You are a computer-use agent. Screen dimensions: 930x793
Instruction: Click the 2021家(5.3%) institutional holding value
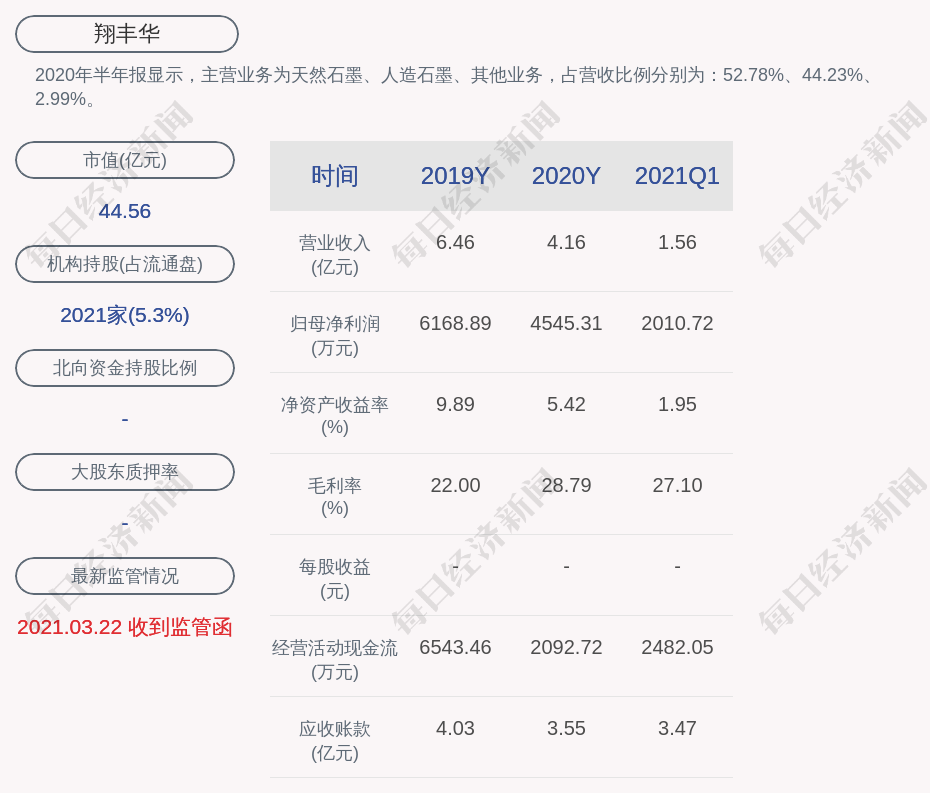pyautogui.click(x=125, y=315)
